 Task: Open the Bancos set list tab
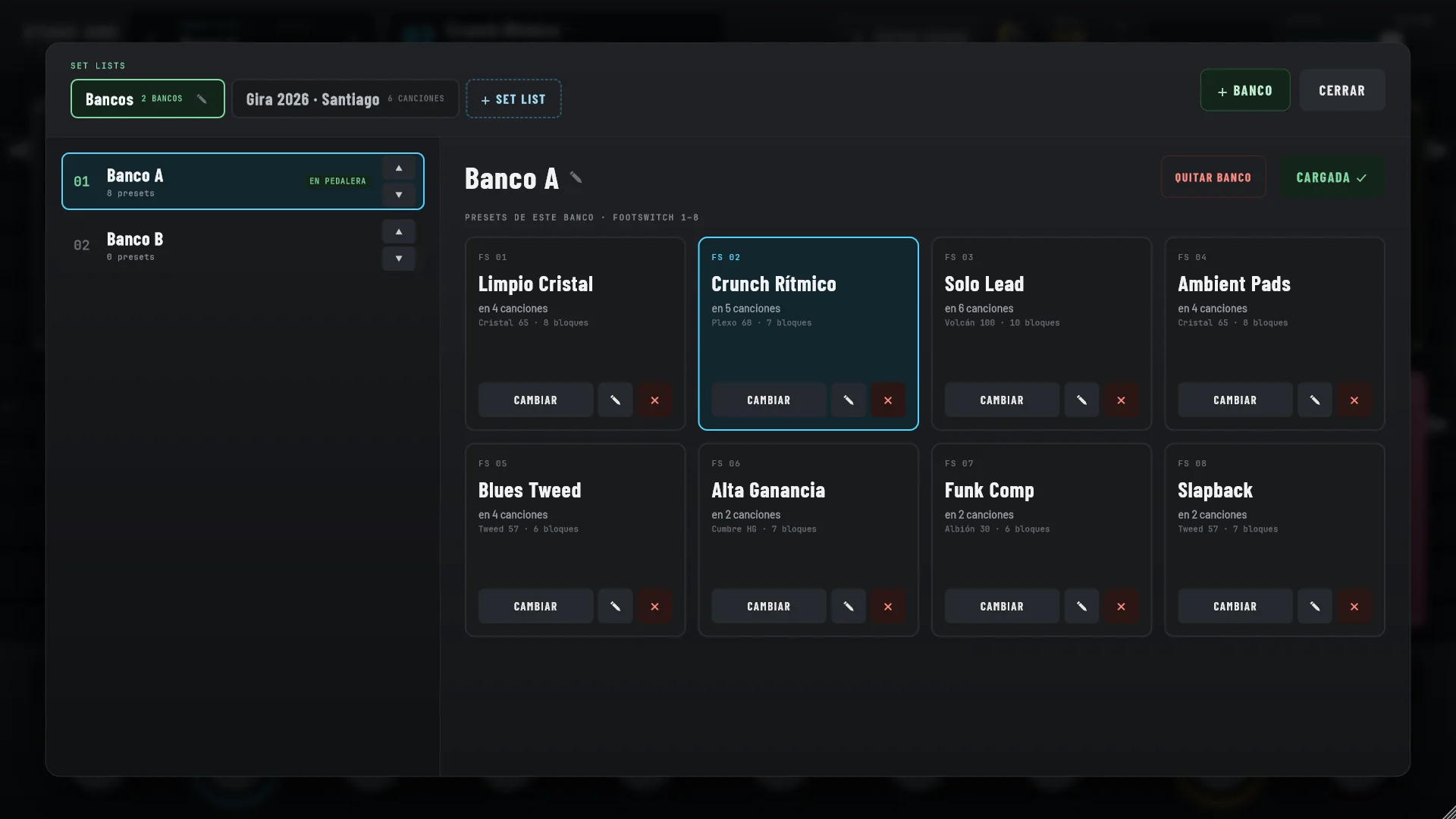[x=148, y=99]
